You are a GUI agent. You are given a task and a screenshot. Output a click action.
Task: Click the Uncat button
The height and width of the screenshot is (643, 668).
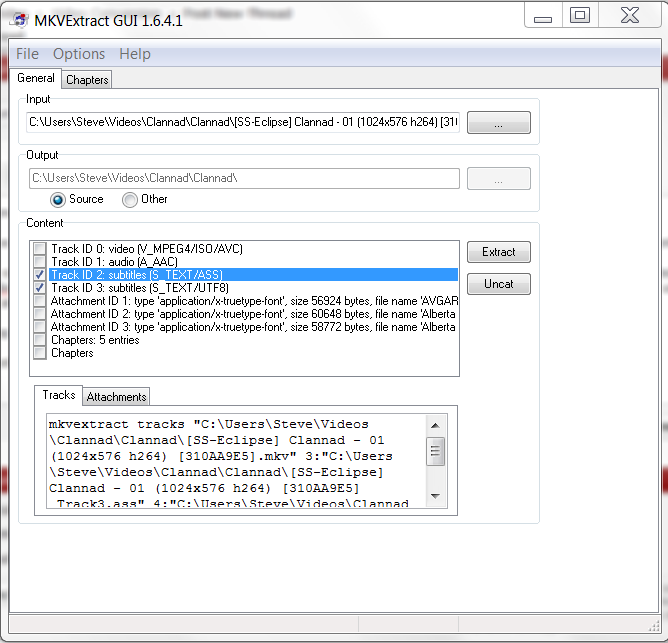tap(498, 284)
